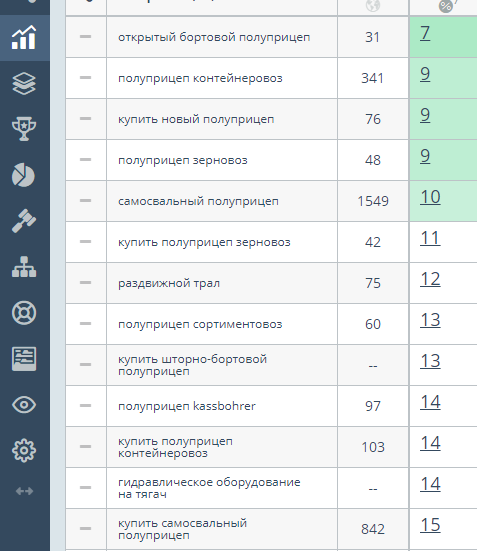Click dash icon for купить новый полуприцеп

[85, 119]
